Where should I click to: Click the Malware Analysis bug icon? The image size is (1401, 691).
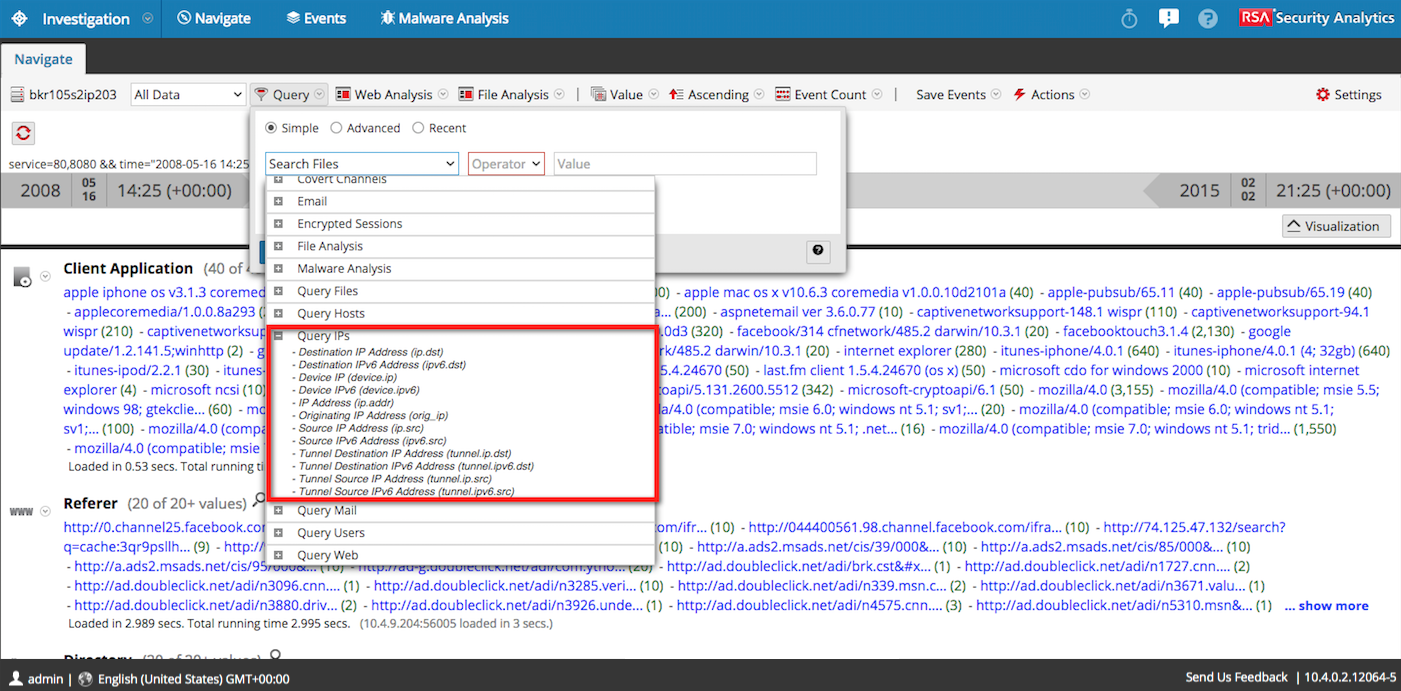[x=388, y=19]
